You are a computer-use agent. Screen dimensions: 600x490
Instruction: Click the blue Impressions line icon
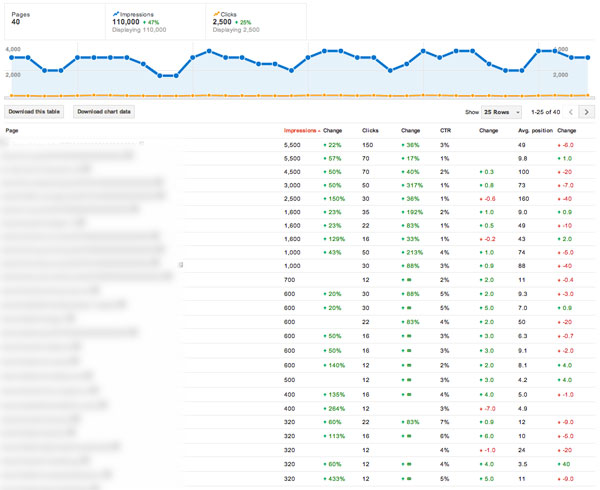[x=115, y=15]
